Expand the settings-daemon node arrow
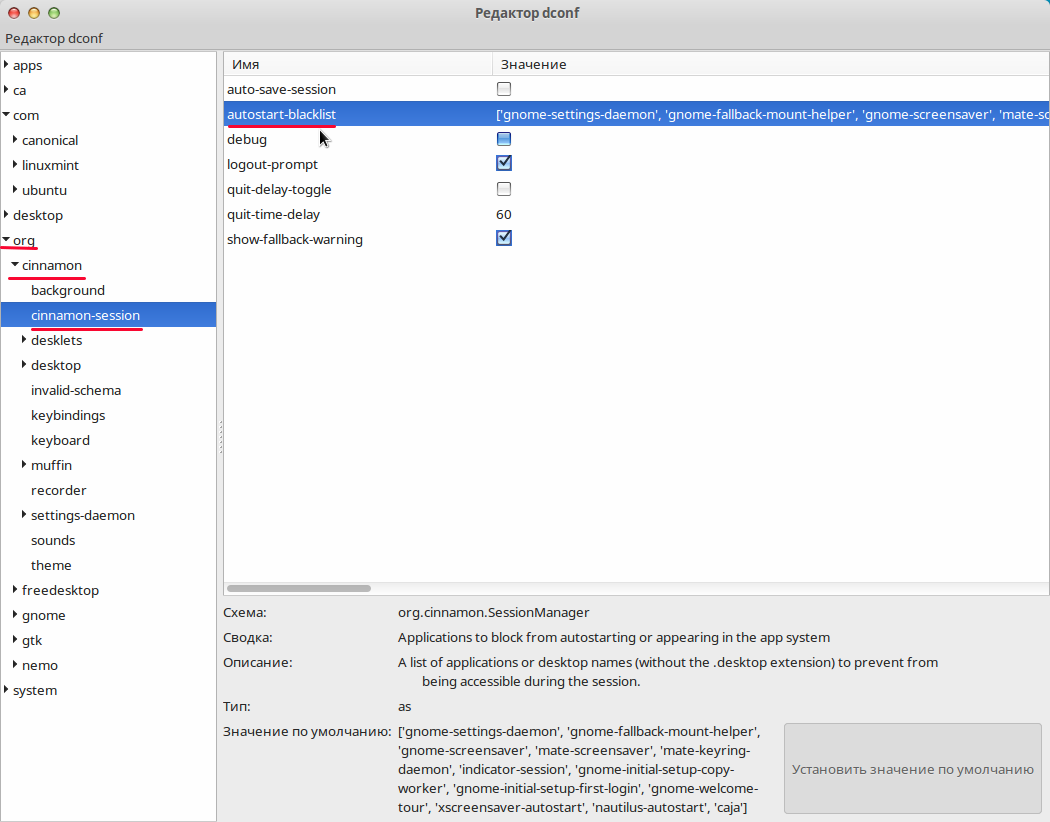Screen dimensions: 1050x822 click(23, 515)
